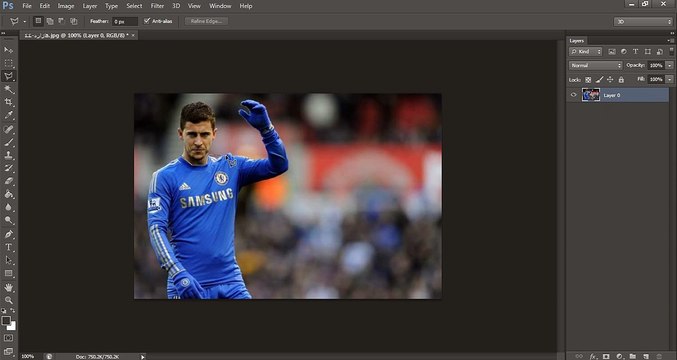The height and width of the screenshot is (360, 677).
Task: Select the Hand tool
Action: coord(8,287)
